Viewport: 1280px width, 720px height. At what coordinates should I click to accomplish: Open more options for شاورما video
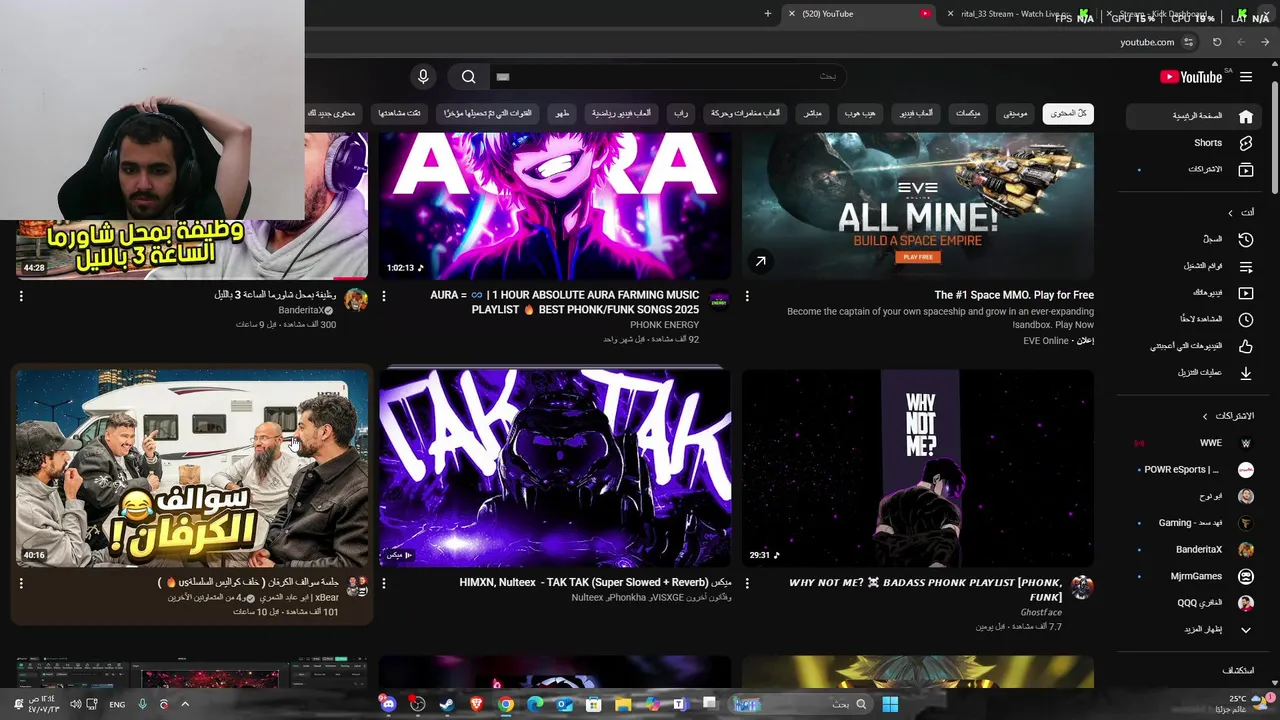[21, 296]
